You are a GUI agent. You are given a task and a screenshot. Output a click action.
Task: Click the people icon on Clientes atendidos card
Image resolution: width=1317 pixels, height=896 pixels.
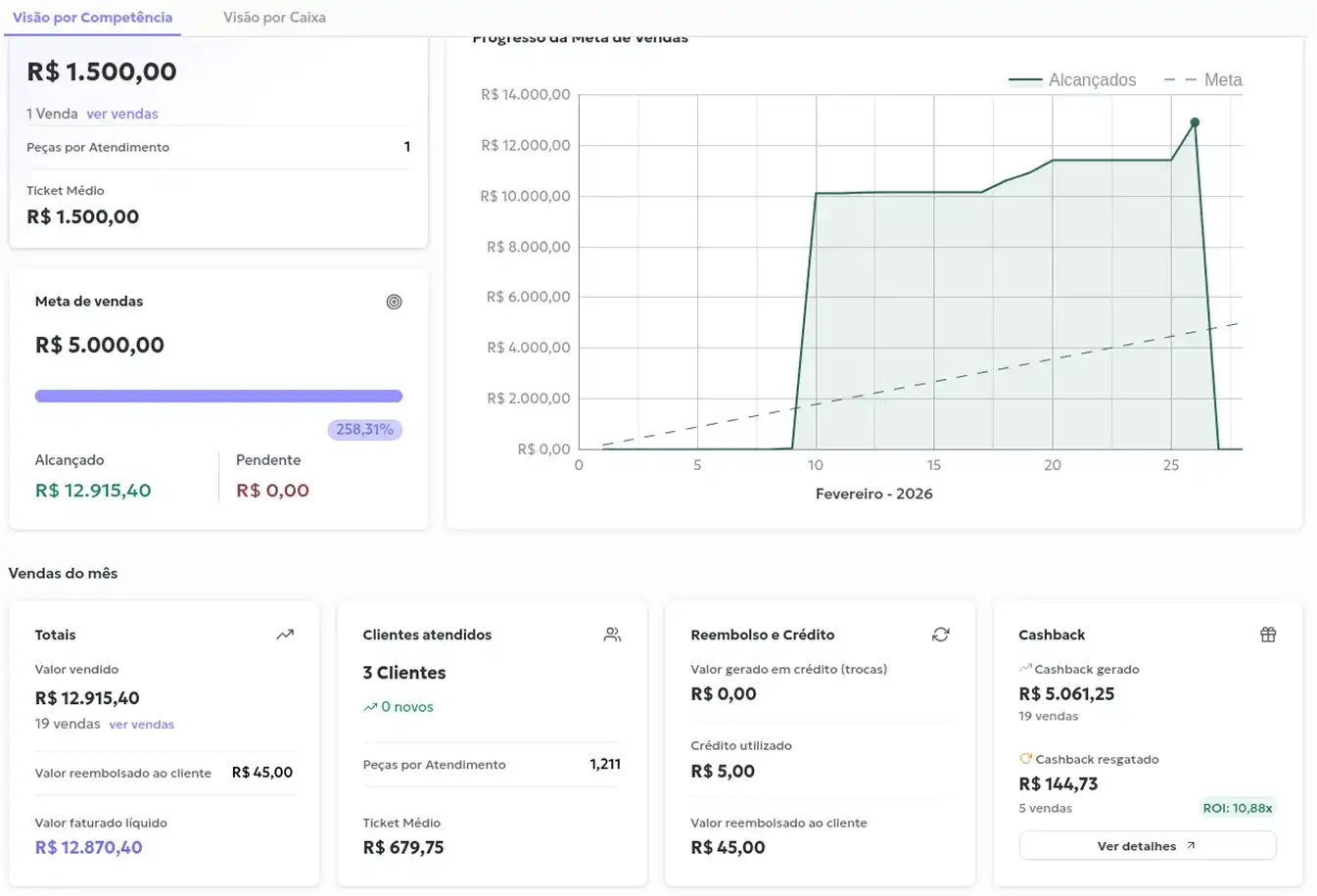612,634
